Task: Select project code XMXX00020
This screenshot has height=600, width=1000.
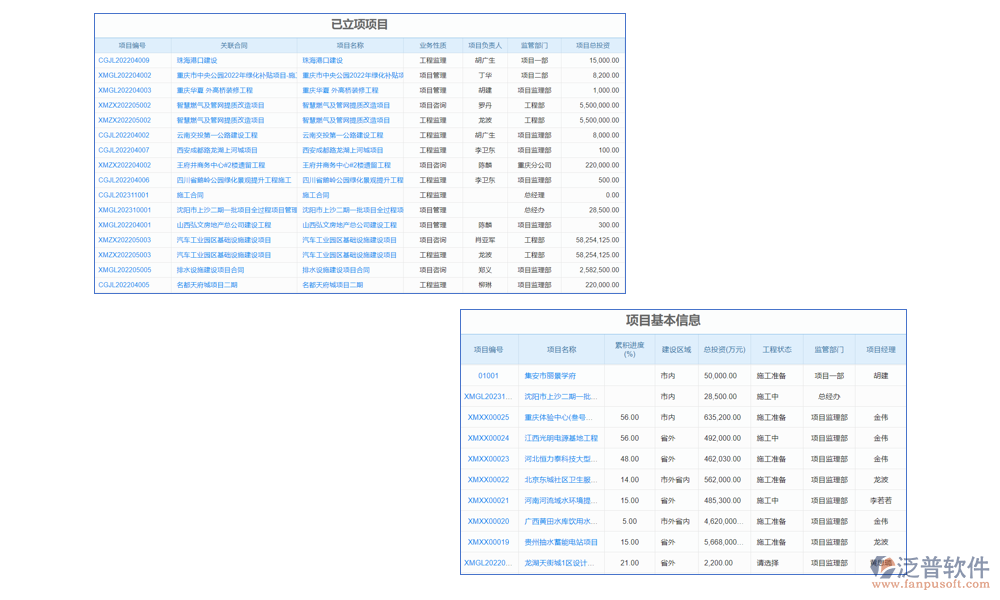Action: point(488,521)
